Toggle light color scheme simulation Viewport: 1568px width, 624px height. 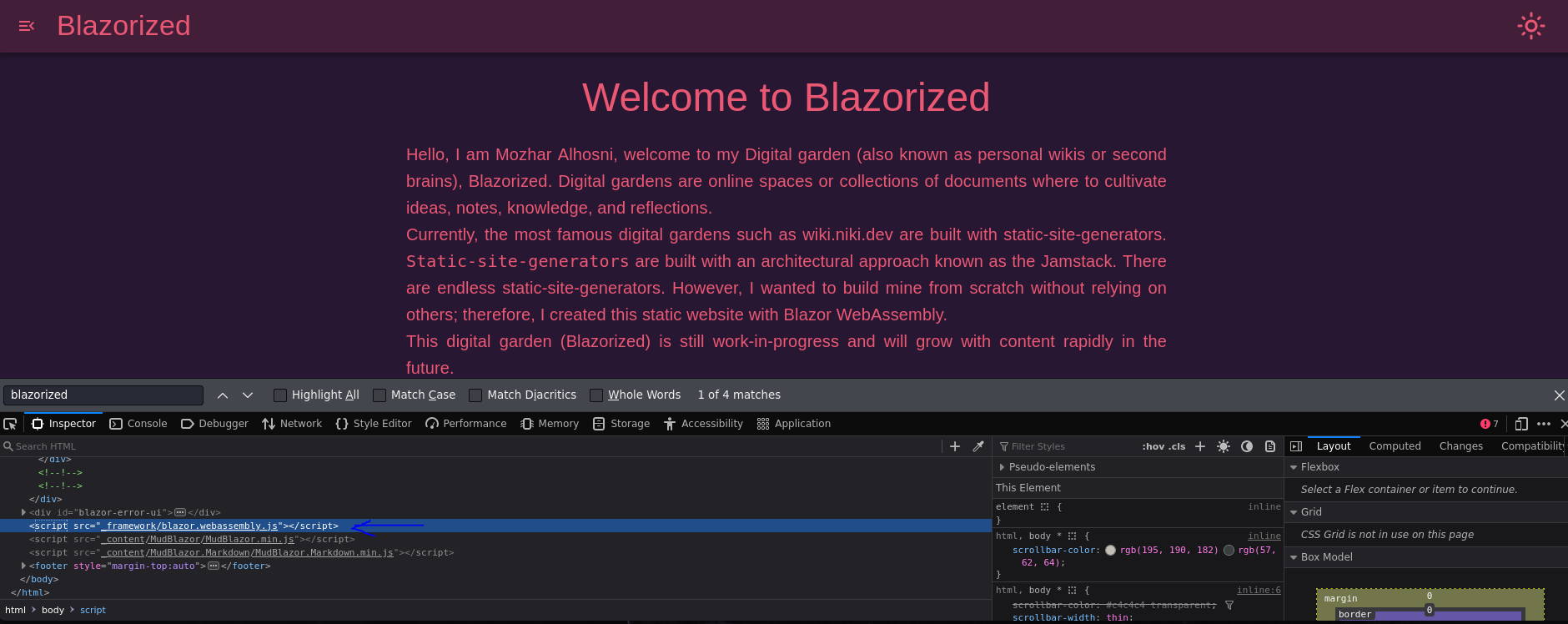point(1224,446)
